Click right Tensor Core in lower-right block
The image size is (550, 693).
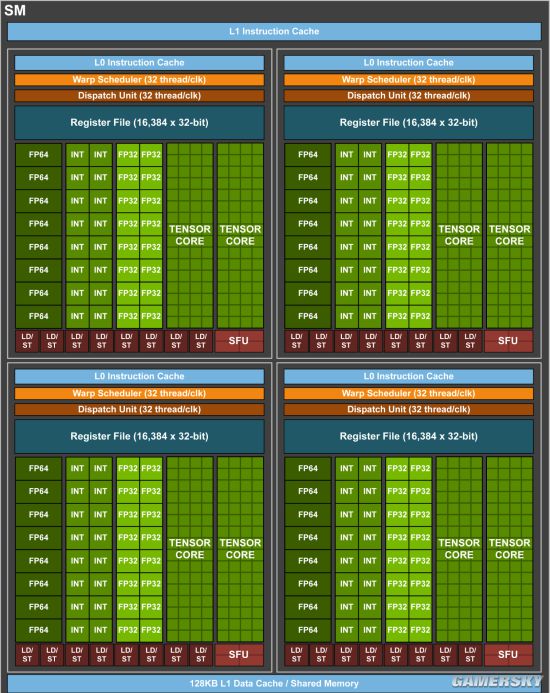pyautogui.click(x=509, y=549)
